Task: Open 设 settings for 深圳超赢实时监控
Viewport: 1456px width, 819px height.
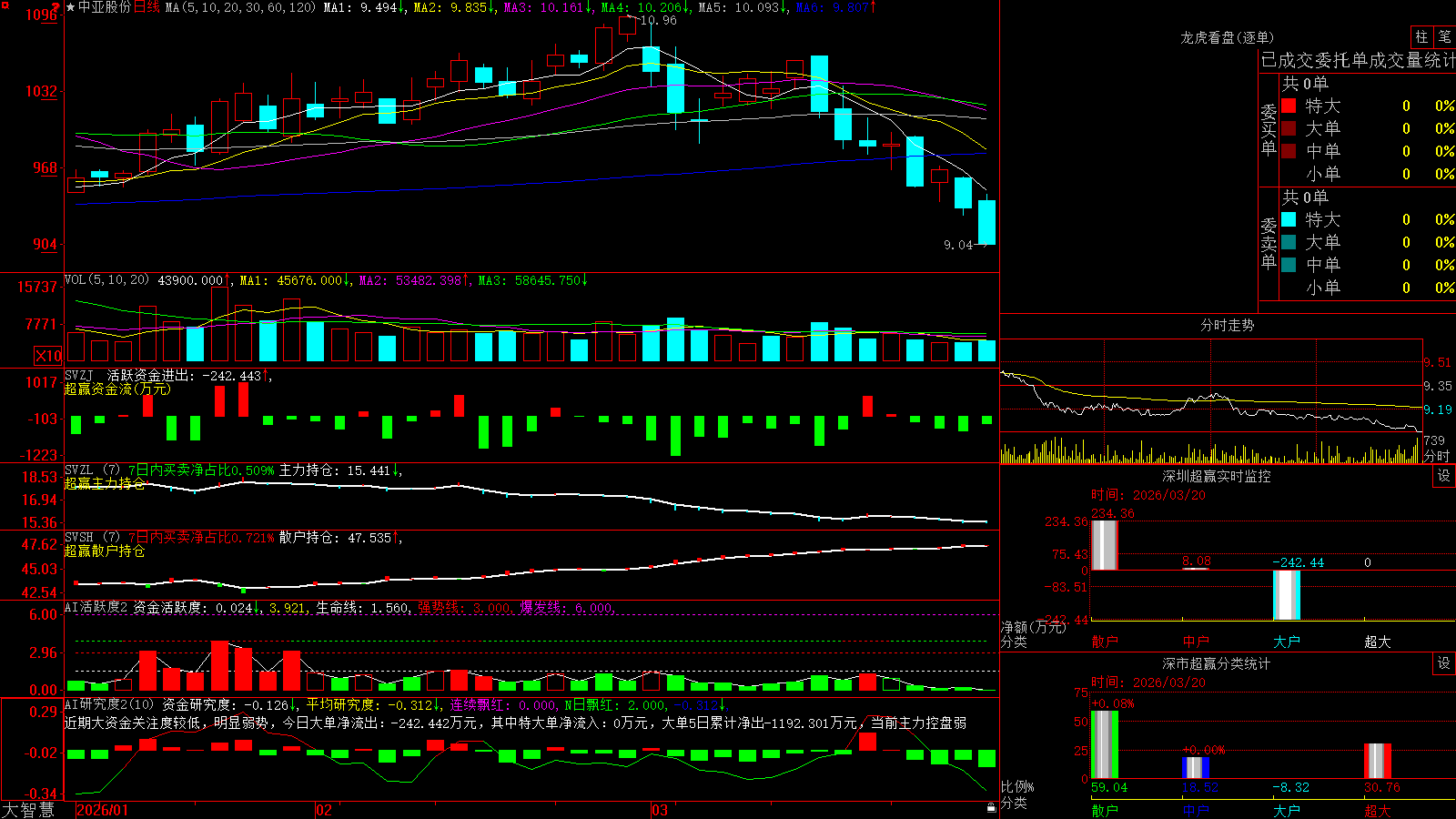Action: pos(1444,476)
